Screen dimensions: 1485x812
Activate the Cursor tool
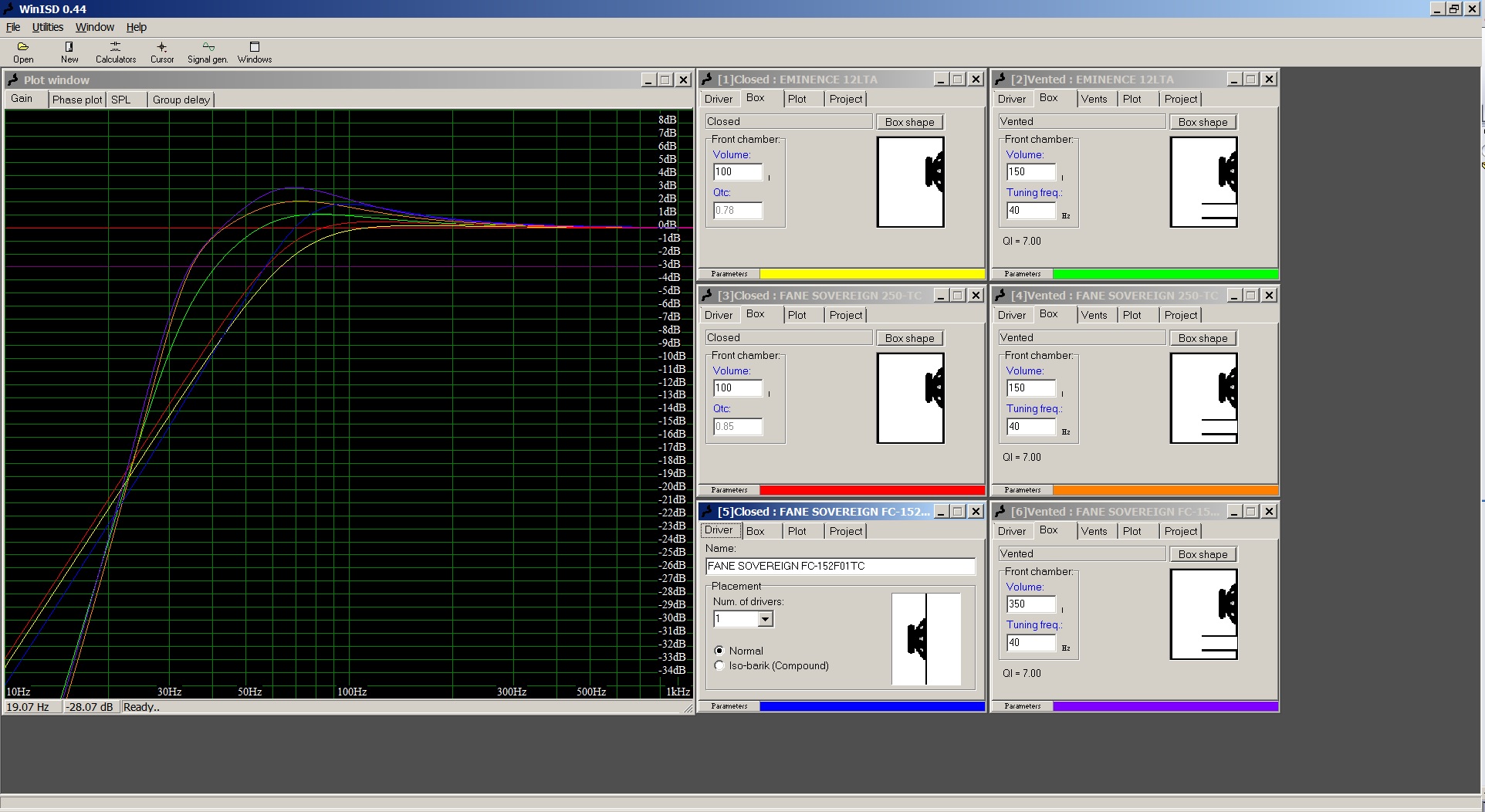tap(162, 52)
